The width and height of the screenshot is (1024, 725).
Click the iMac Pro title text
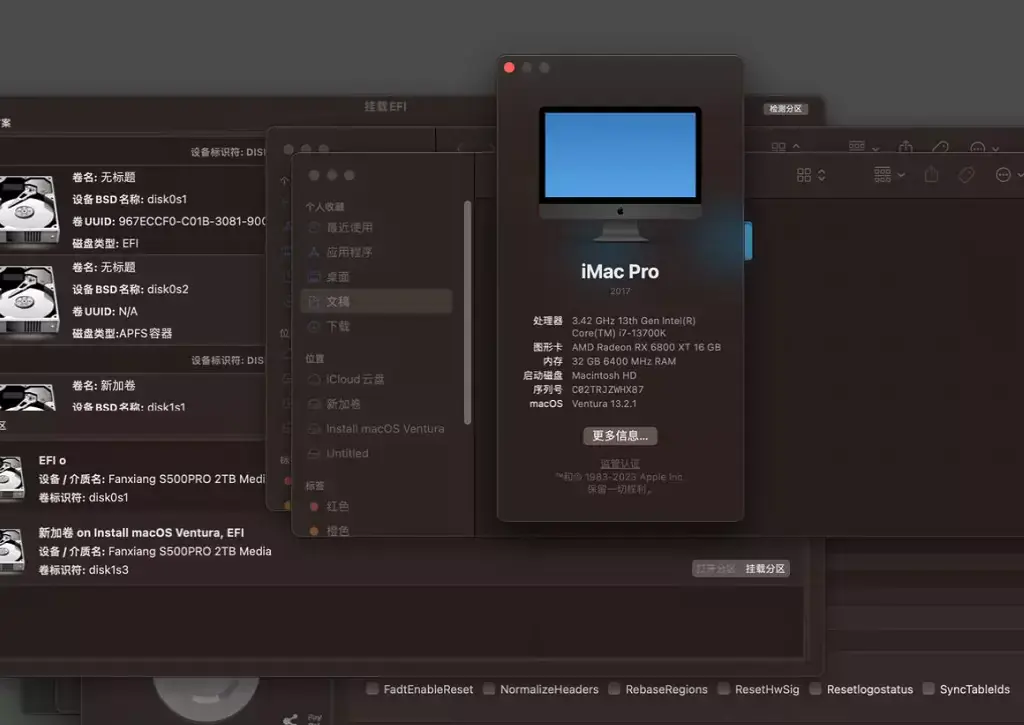pyautogui.click(x=620, y=272)
